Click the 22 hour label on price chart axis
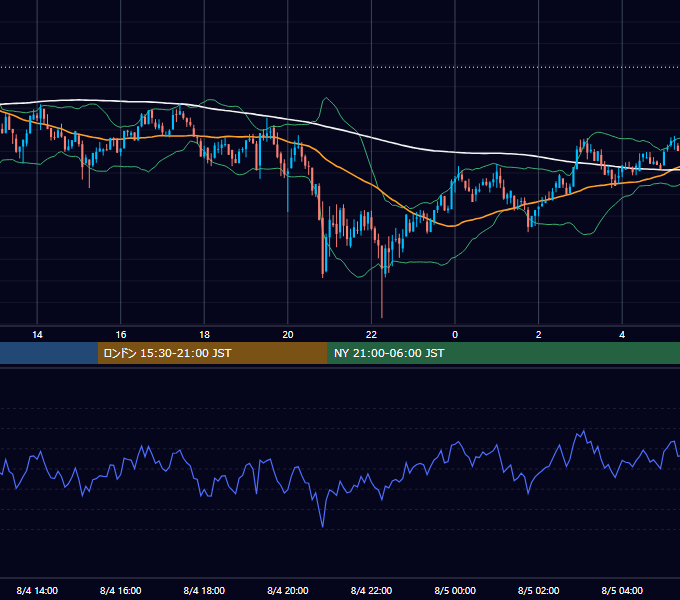680x600 pixels. coord(371,335)
